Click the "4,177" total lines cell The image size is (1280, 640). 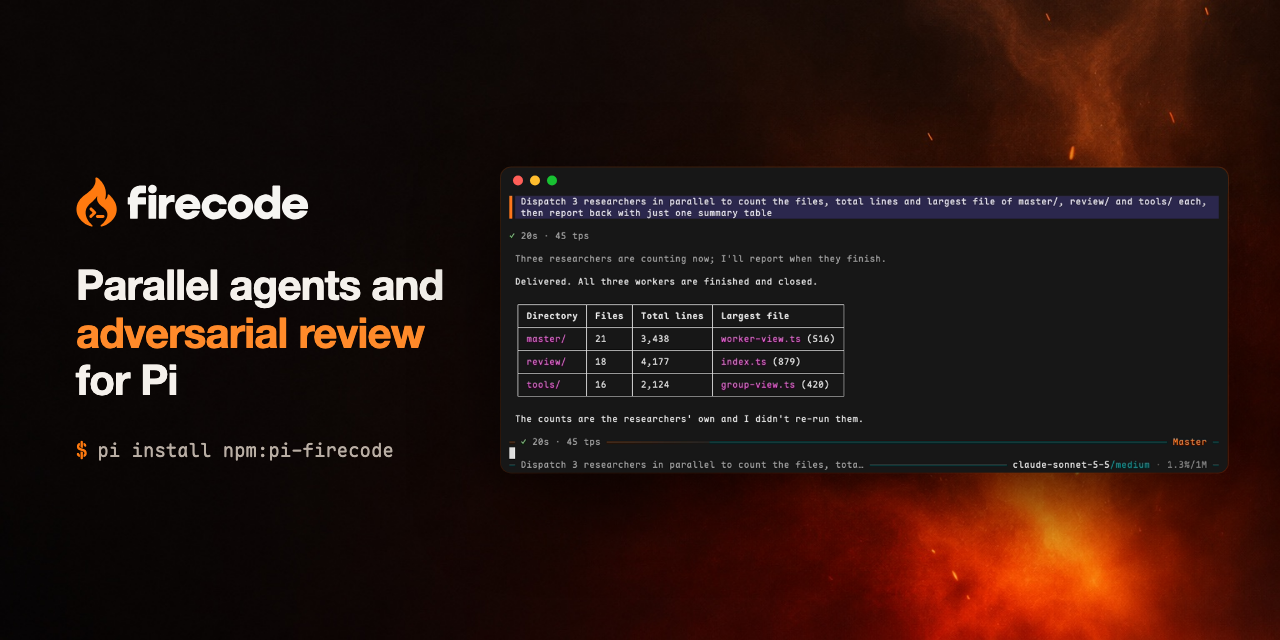click(672, 362)
